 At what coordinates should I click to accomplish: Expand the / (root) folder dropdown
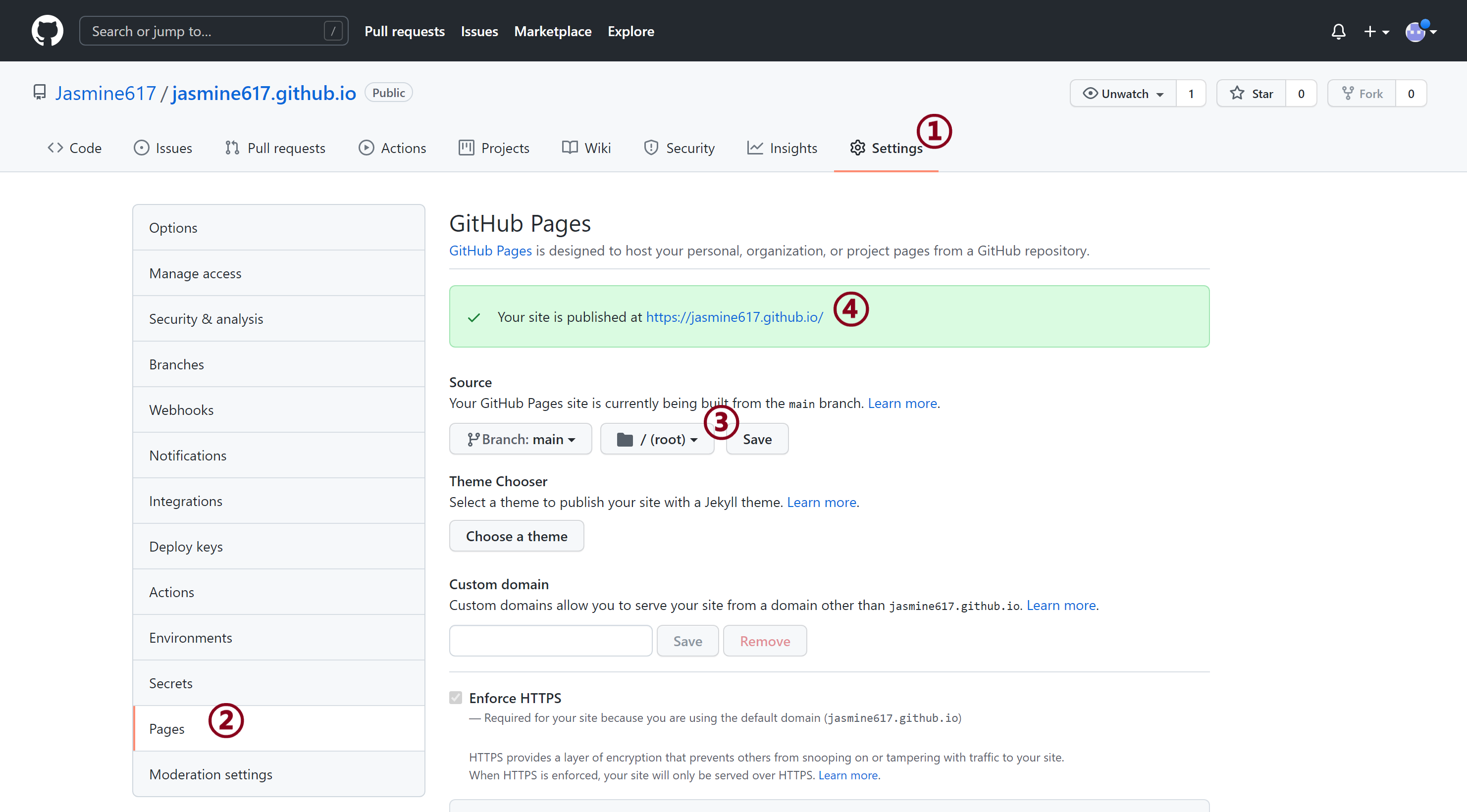click(657, 439)
